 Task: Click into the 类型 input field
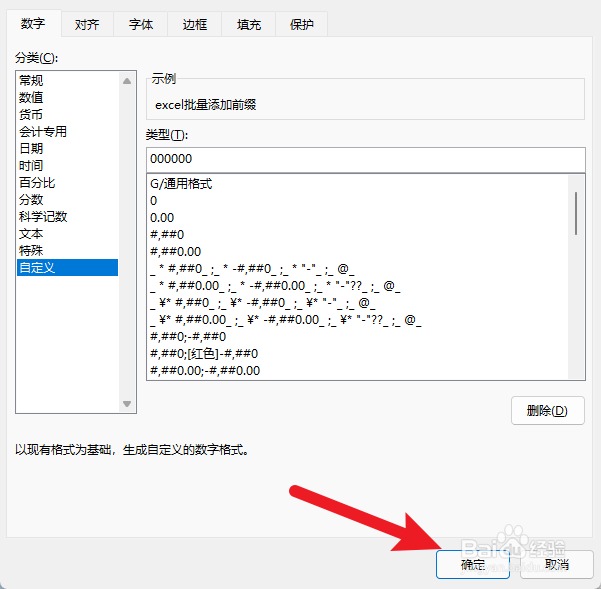point(366,159)
